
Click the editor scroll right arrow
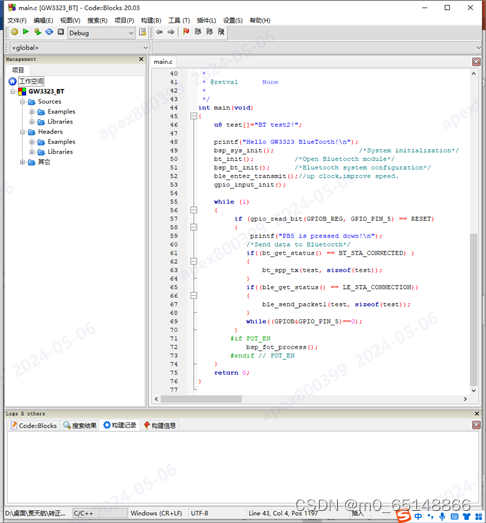[x=465, y=399]
